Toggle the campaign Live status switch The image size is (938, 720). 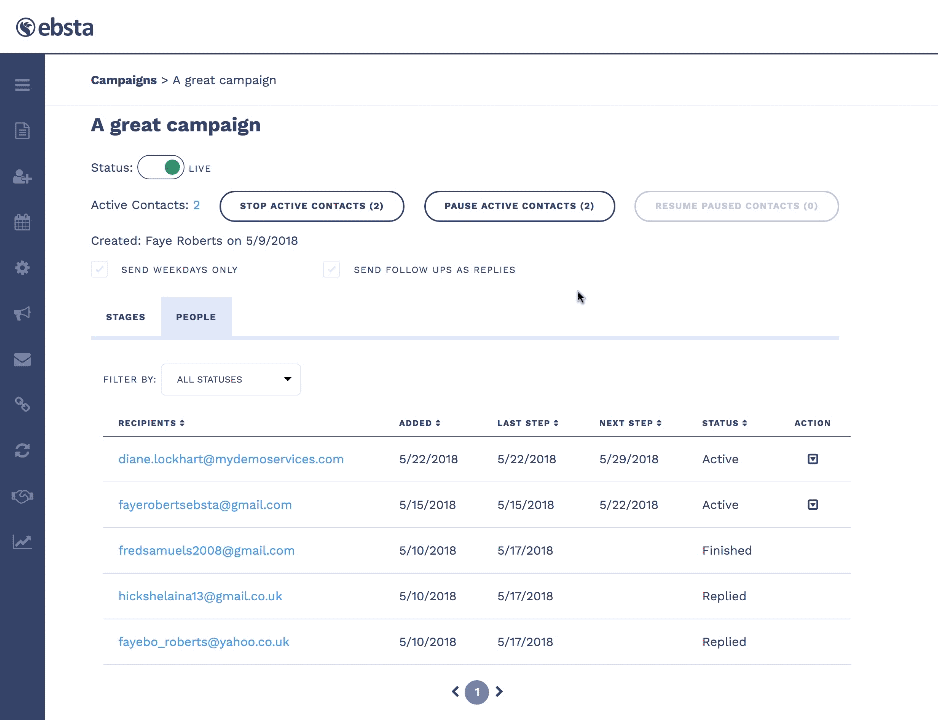(161, 168)
